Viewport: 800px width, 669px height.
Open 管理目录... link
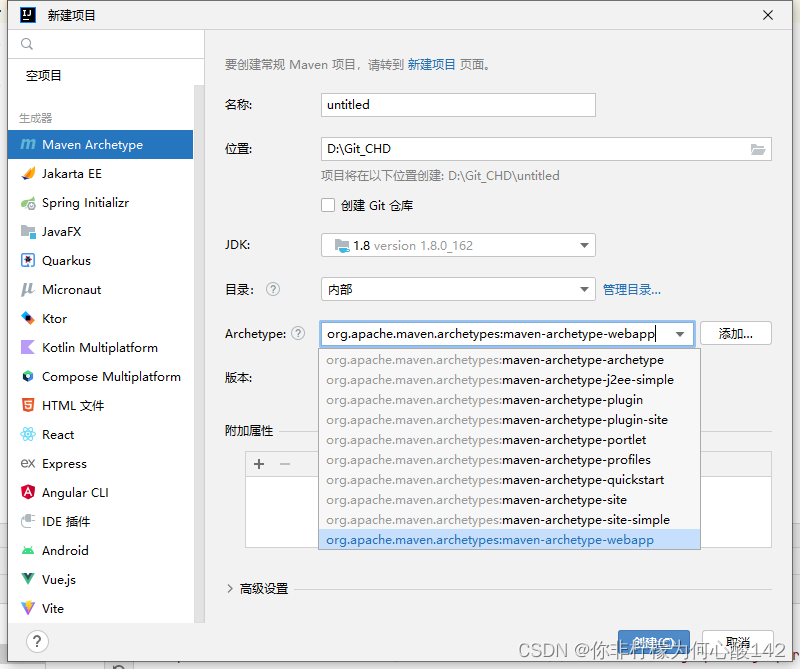(x=632, y=290)
